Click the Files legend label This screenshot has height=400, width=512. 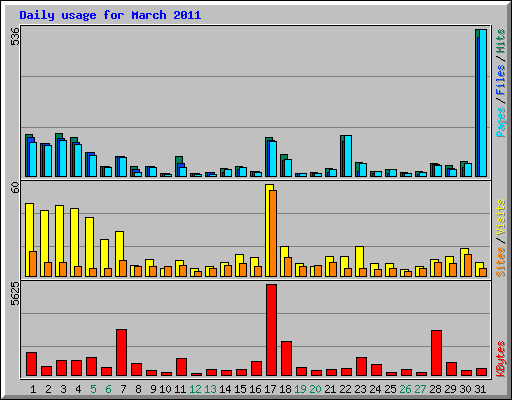(501, 80)
